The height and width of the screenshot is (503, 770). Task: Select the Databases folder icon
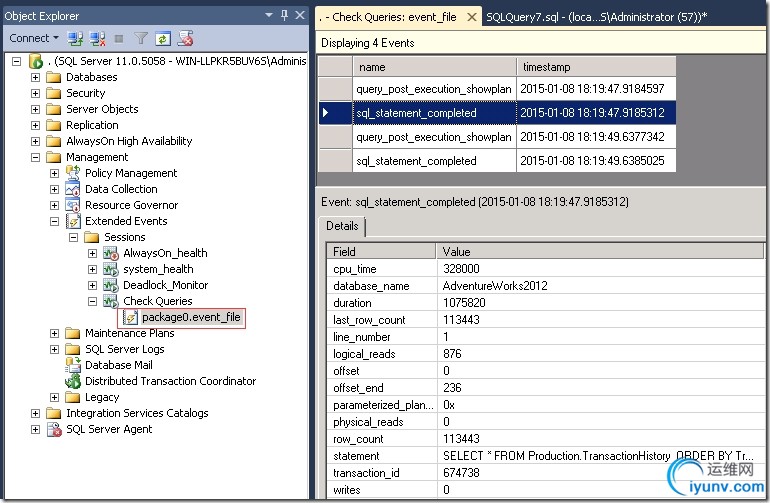coord(53,77)
